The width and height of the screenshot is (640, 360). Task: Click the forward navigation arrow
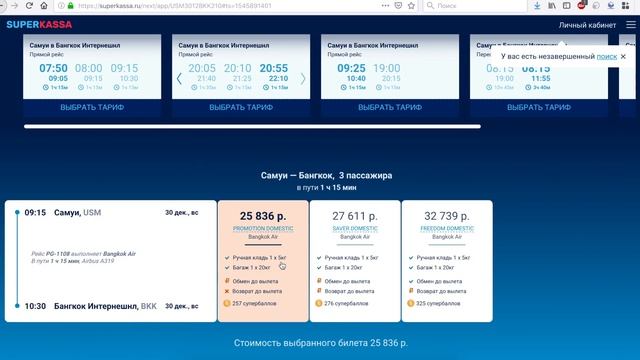(x=15, y=6)
